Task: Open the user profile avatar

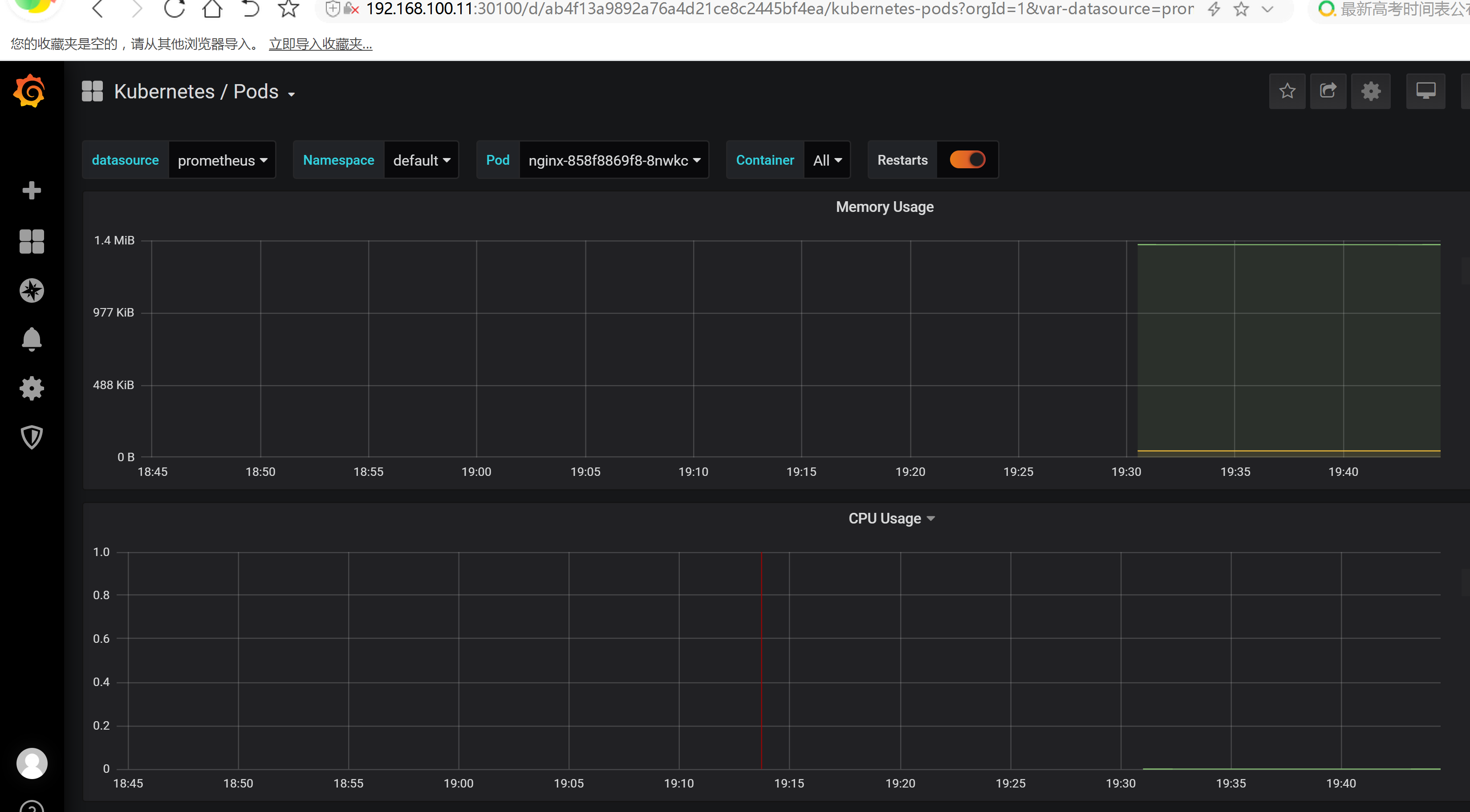Action: coord(32,763)
